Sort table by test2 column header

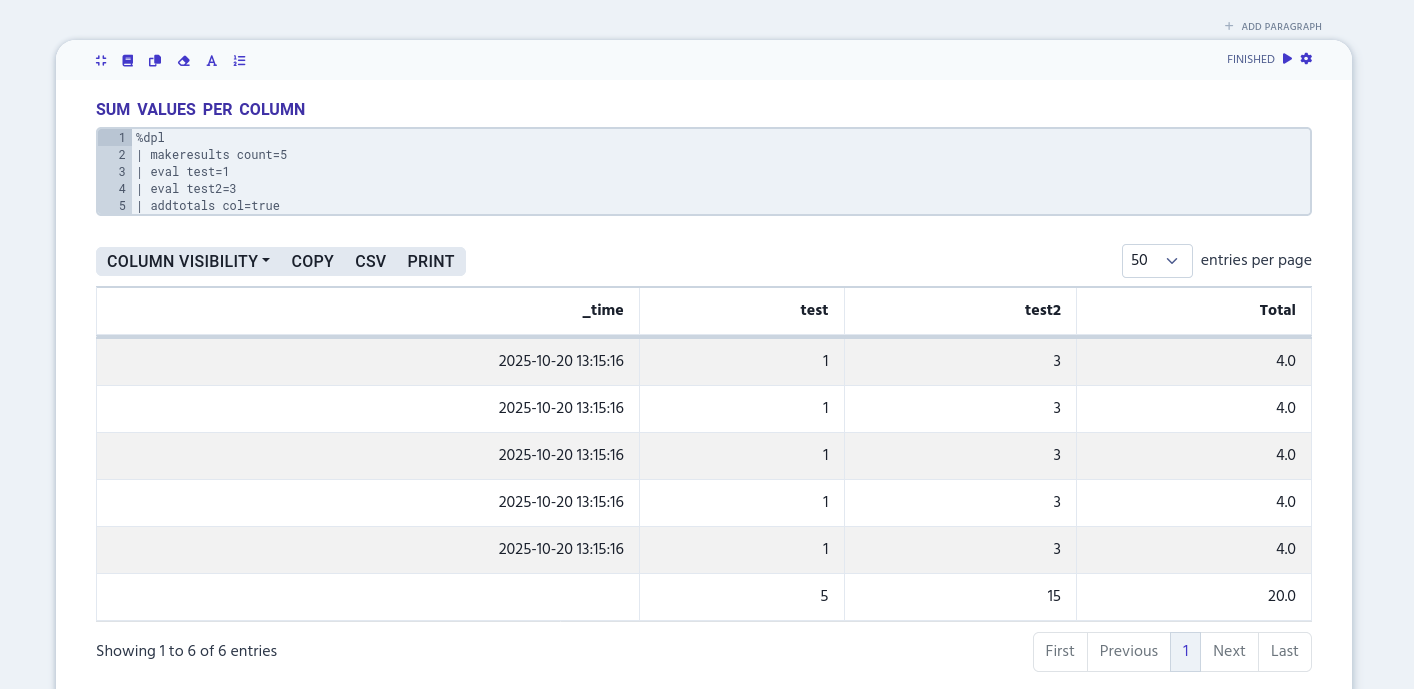point(1042,310)
